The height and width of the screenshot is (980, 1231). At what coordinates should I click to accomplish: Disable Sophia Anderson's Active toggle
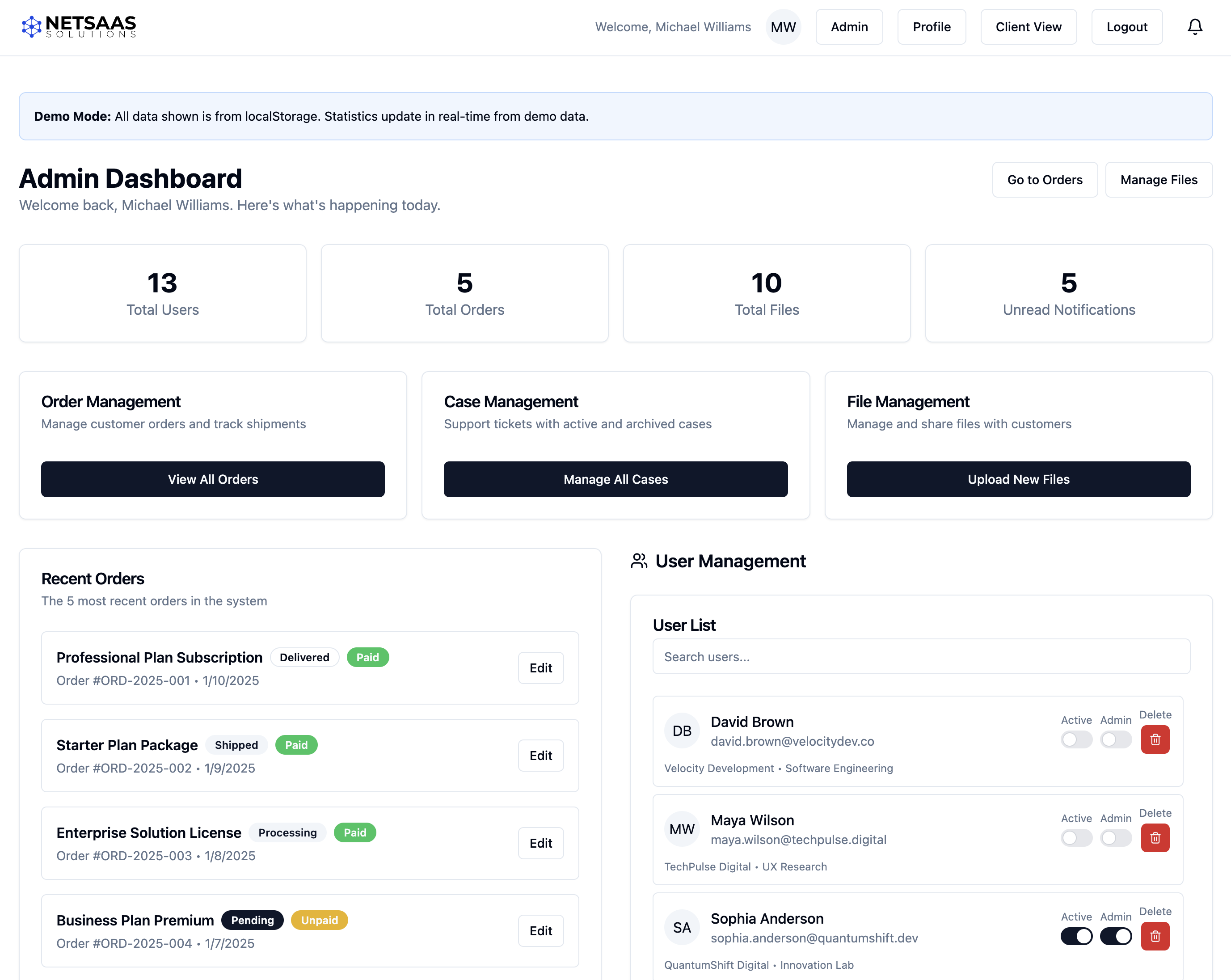(x=1076, y=936)
